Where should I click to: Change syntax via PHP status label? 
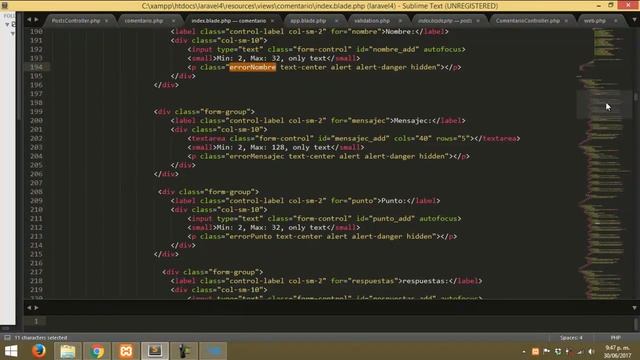pyautogui.click(x=616, y=338)
